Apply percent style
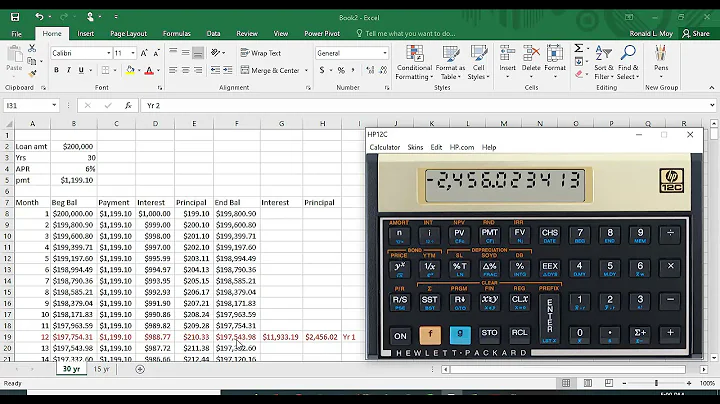The width and height of the screenshot is (720, 404). (341, 70)
